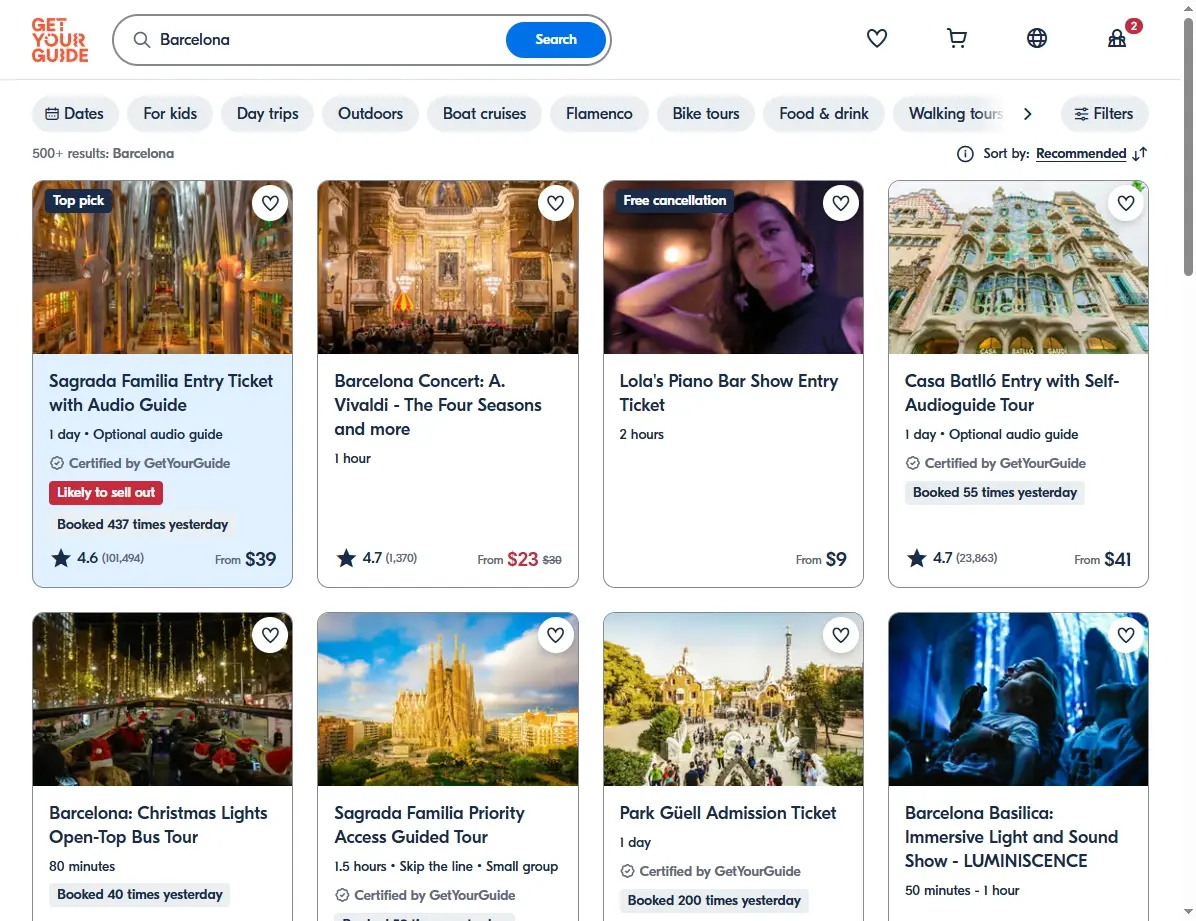
Task: Show more category chips with arrow
Action: click(1027, 114)
